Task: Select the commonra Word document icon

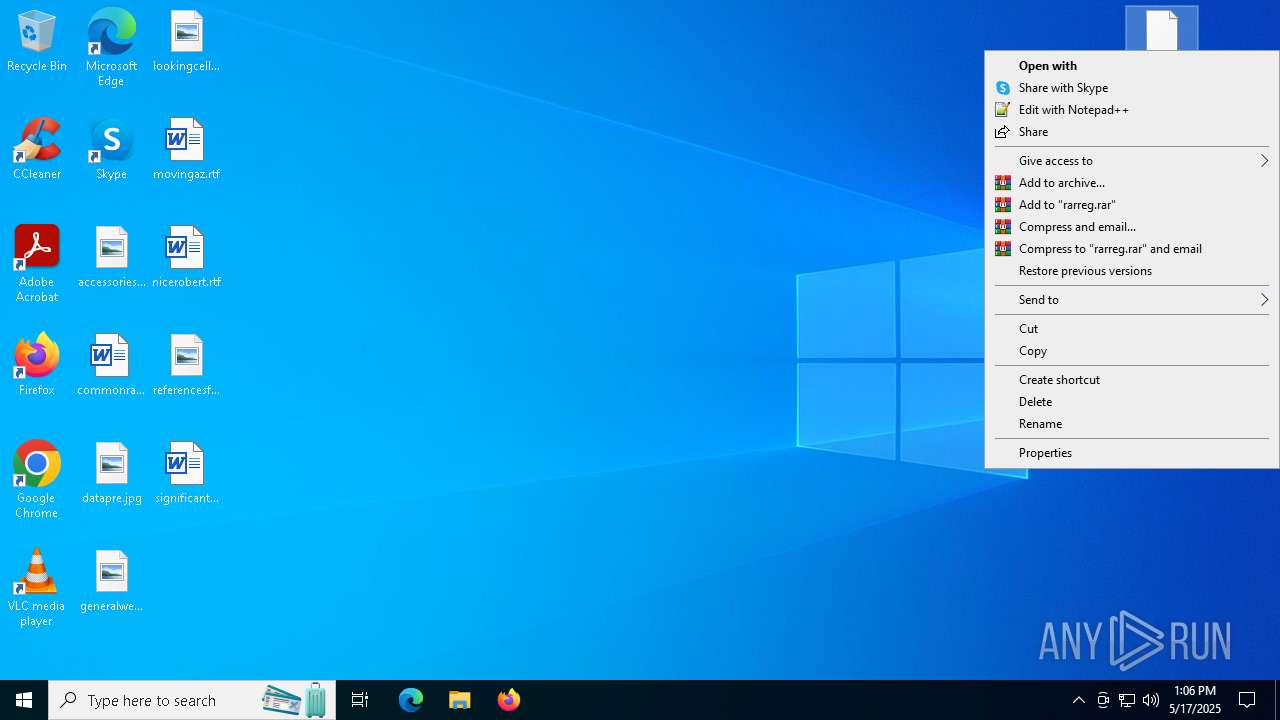Action: click(x=111, y=366)
